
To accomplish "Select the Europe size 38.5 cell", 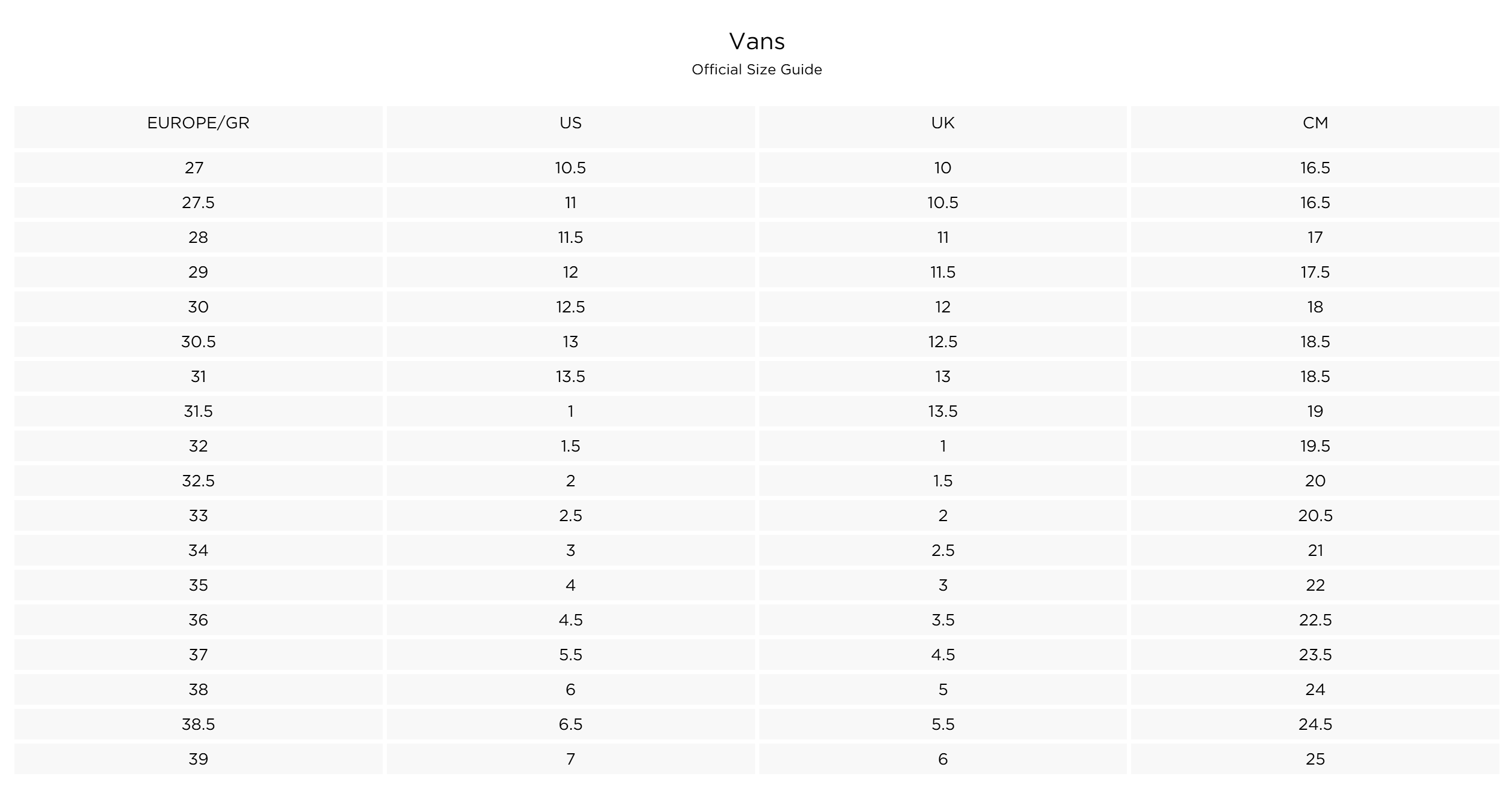I will 198,724.
